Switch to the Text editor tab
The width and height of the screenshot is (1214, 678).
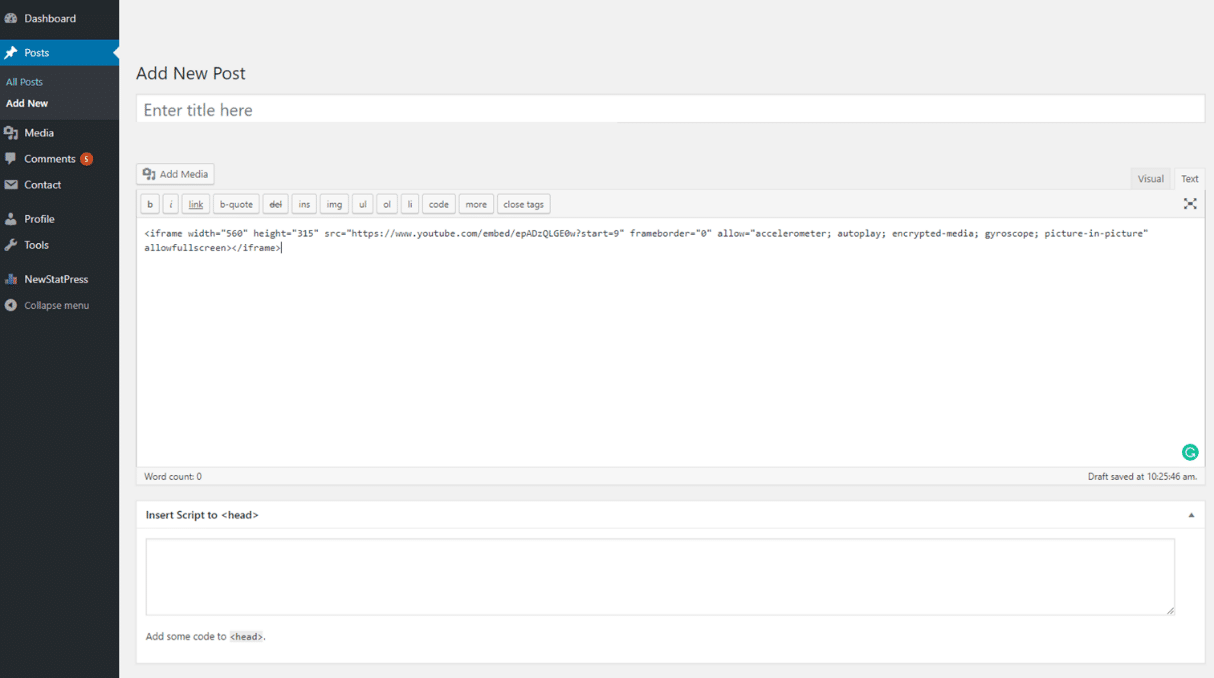pyautogui.click(x=1189, y=179)
